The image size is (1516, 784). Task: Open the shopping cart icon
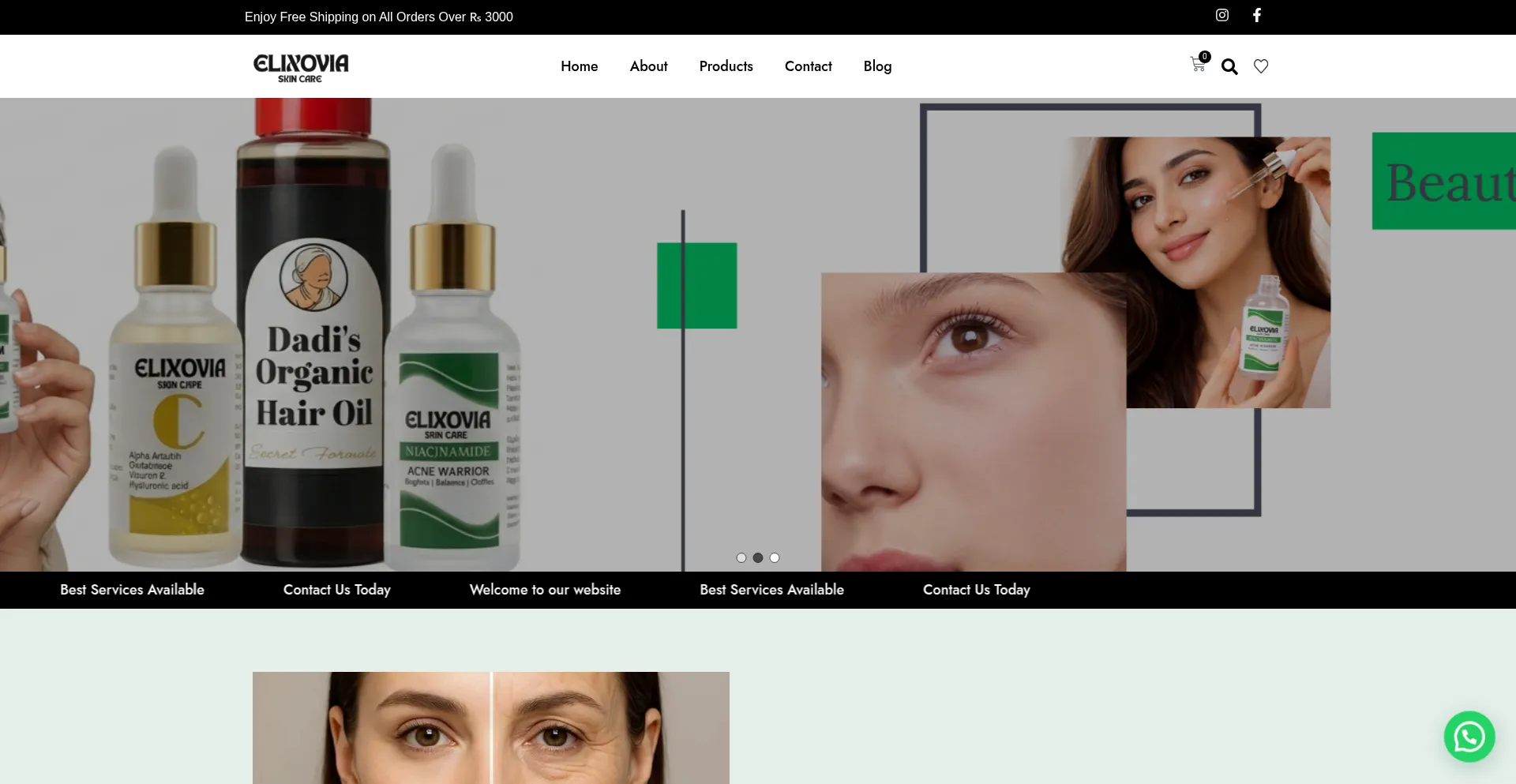point(1198,65)
